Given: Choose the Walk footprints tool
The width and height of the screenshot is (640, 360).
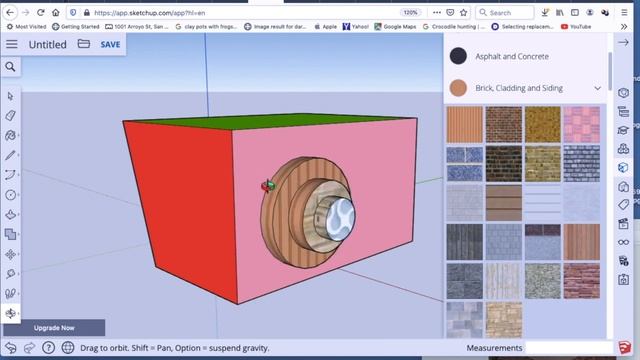Looking at the screenshot, I should (x=11, y=293).
